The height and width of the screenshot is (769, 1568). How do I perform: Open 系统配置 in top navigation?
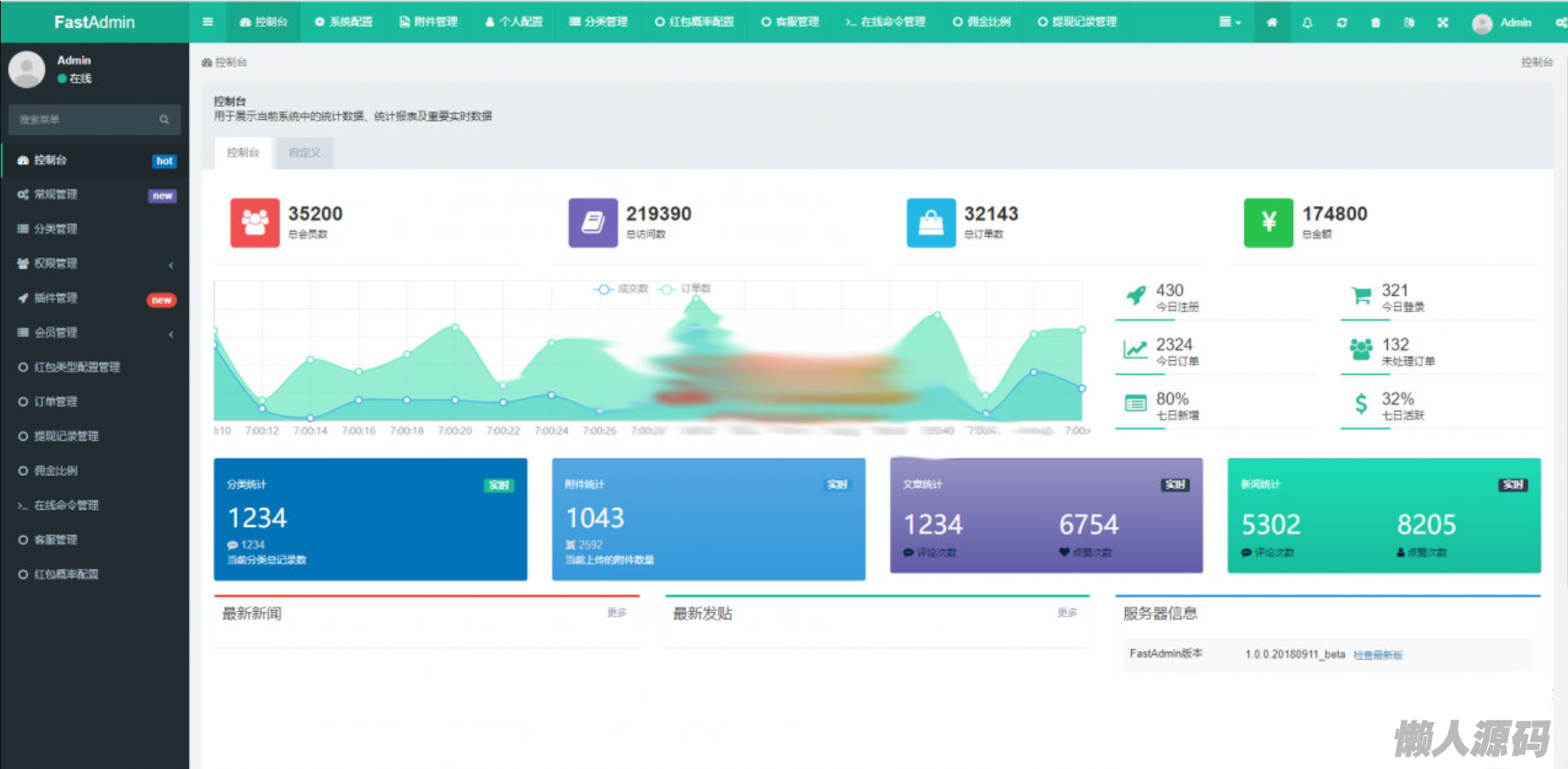tap(344, 22)
